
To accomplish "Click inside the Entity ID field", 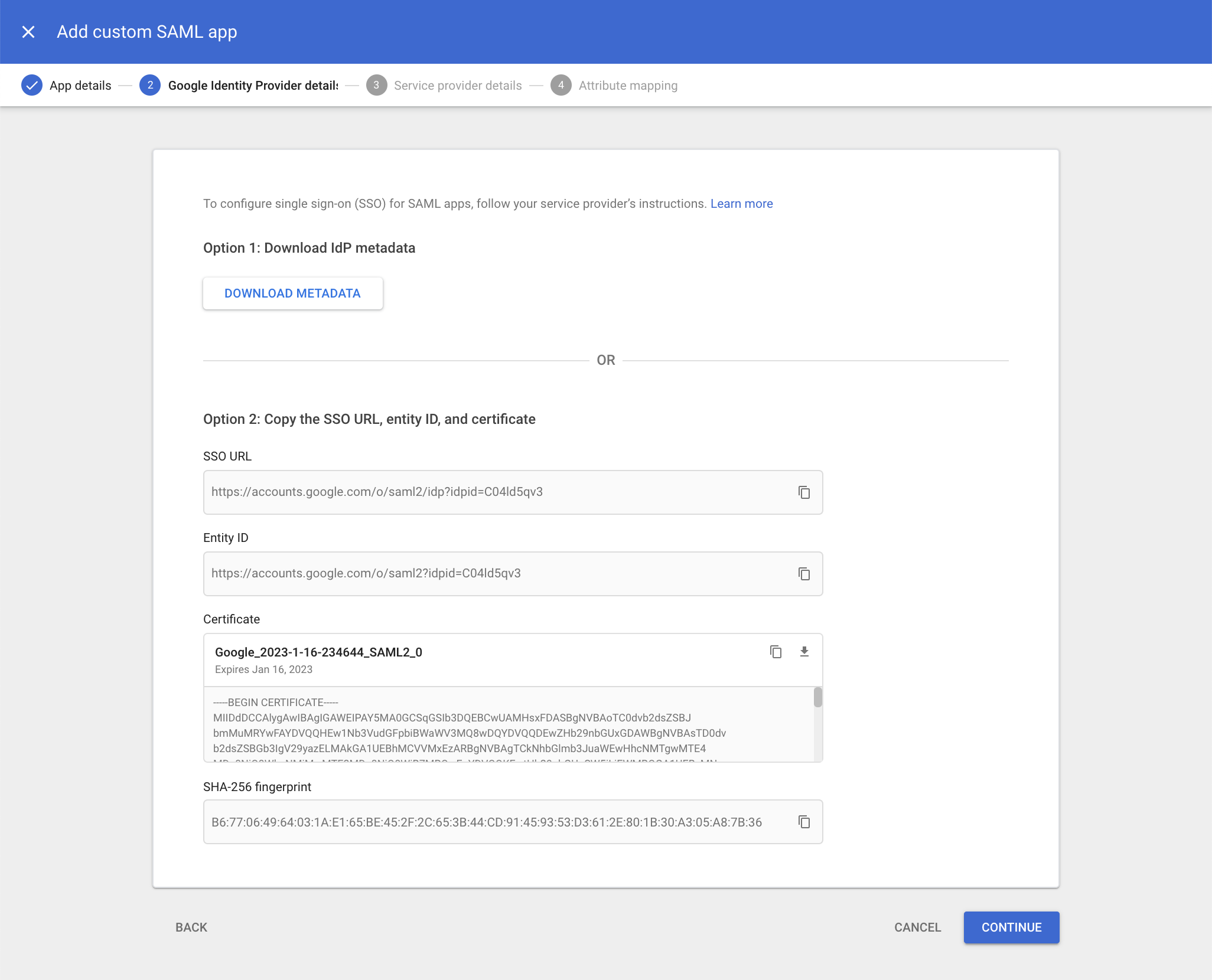I will (x=513, y=574).
